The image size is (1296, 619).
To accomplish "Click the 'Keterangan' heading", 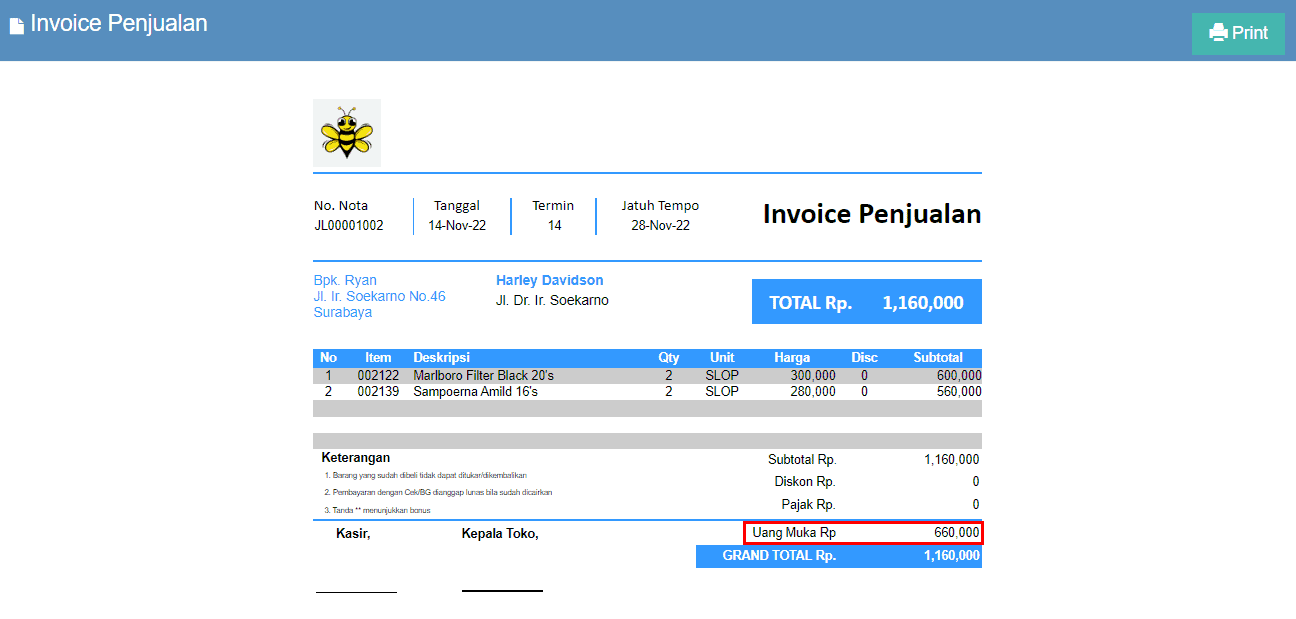I will [356, 458].
